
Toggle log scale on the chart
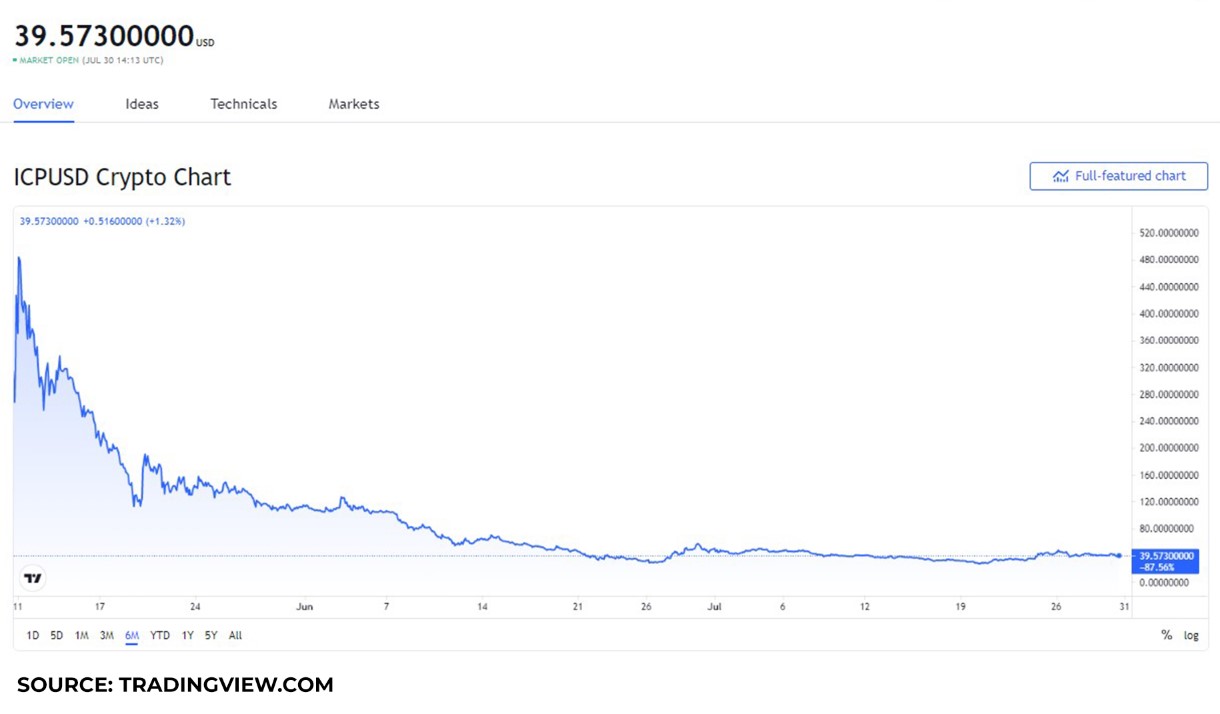1191,635
